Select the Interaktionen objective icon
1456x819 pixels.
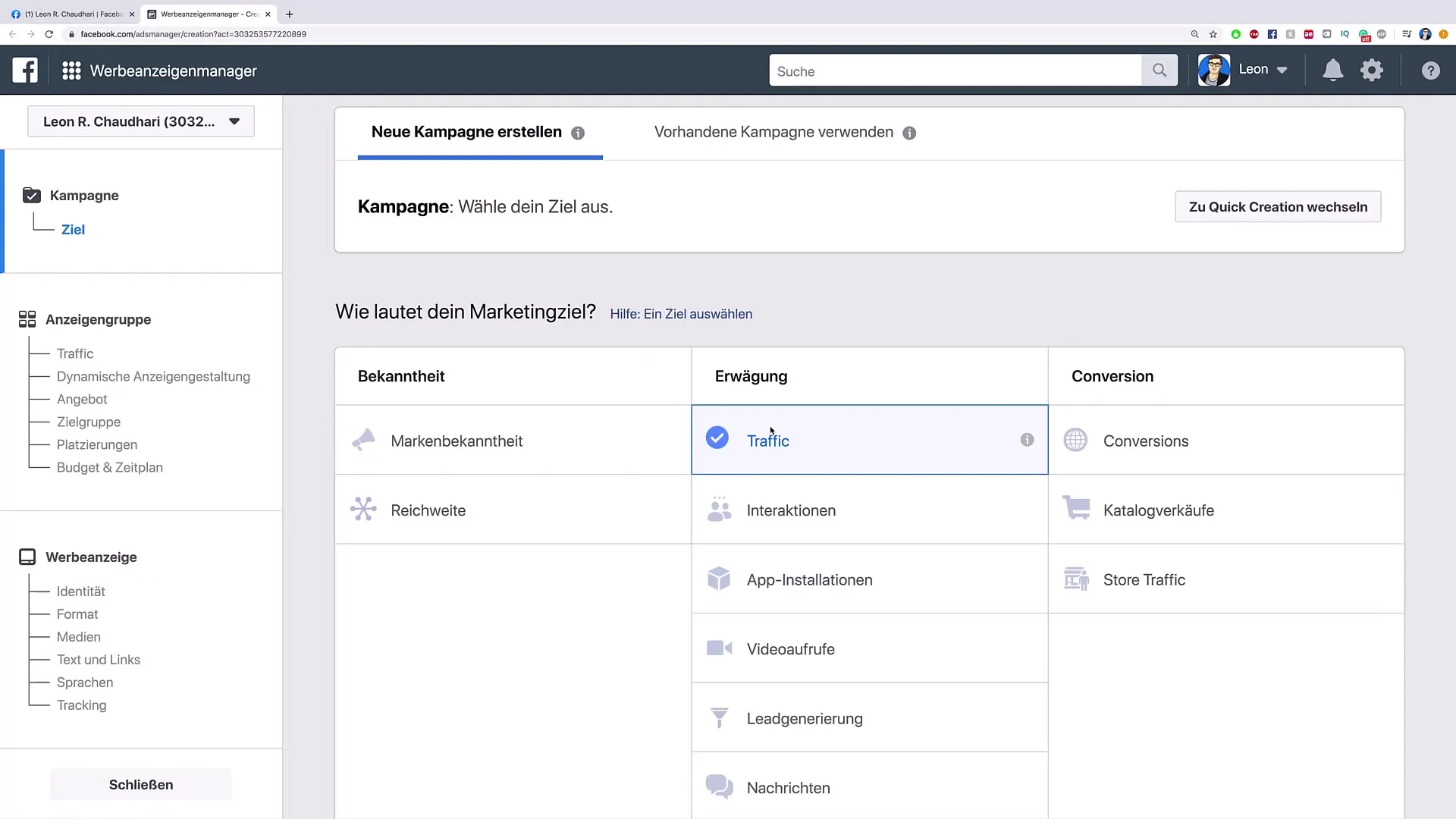click(x=719, y=510)
